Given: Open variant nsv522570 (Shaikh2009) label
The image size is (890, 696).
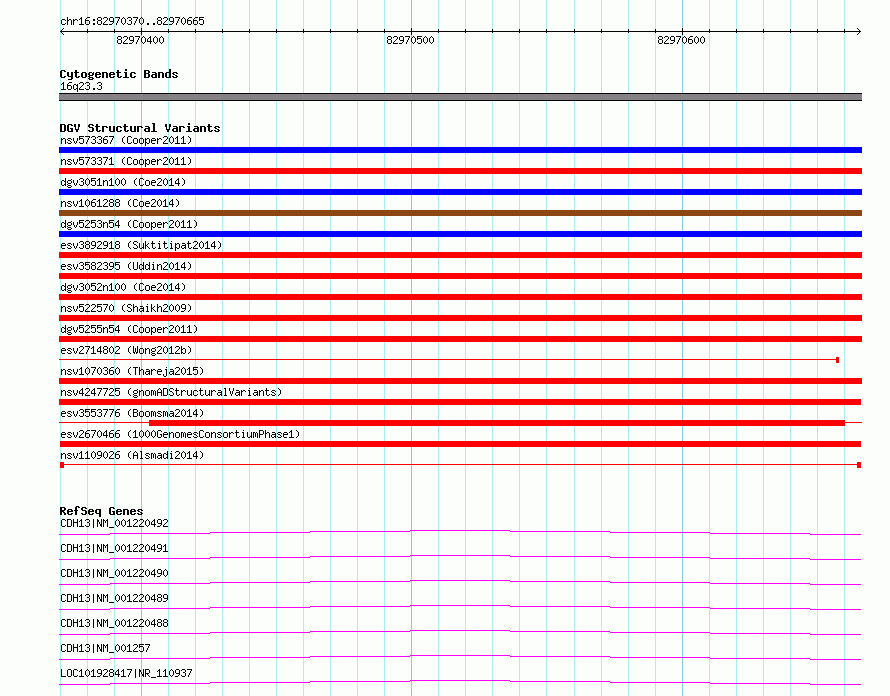Looking at the screenshot, I should [126, 308].
